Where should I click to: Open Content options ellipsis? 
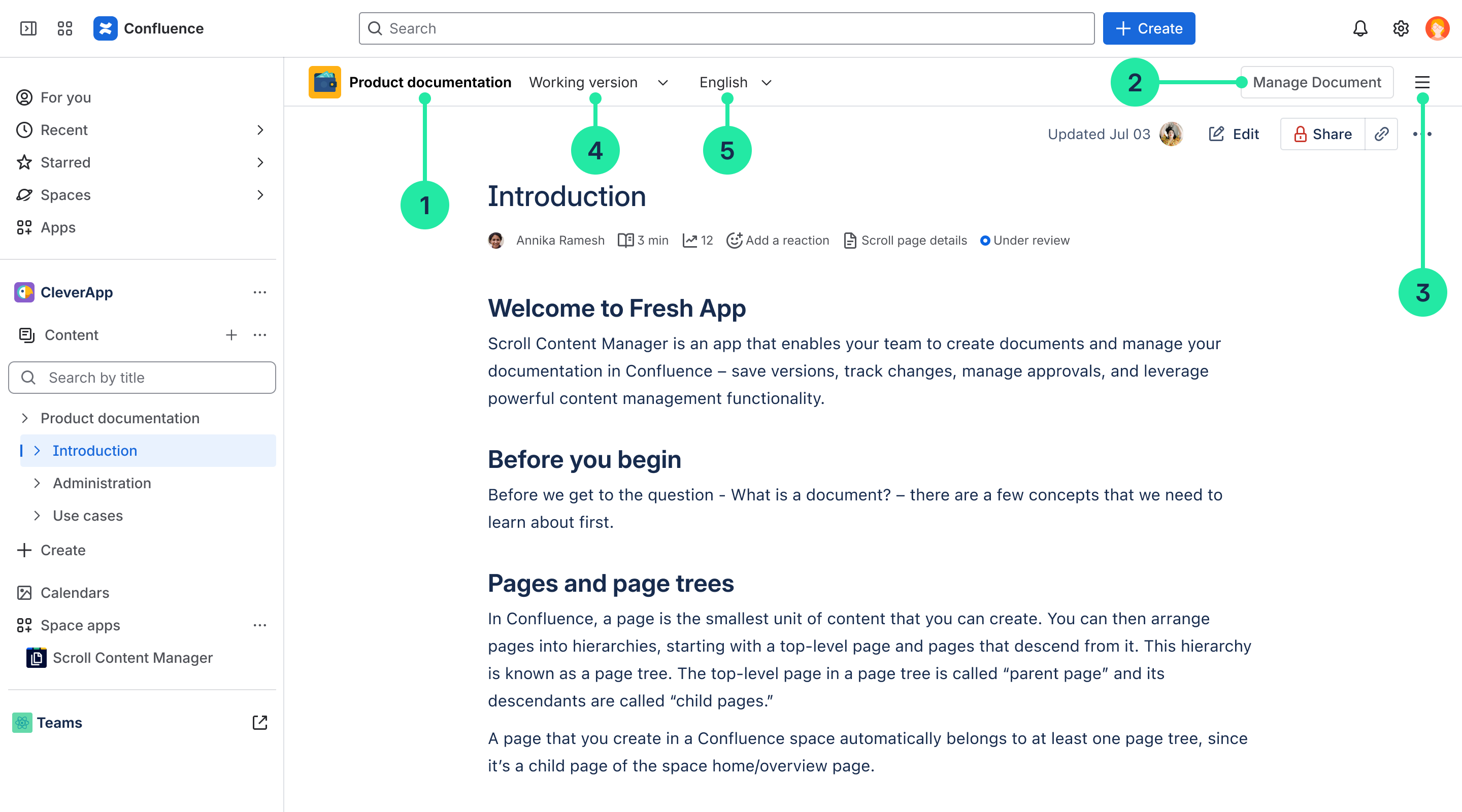pyautogui.click(x=260, y=335)
